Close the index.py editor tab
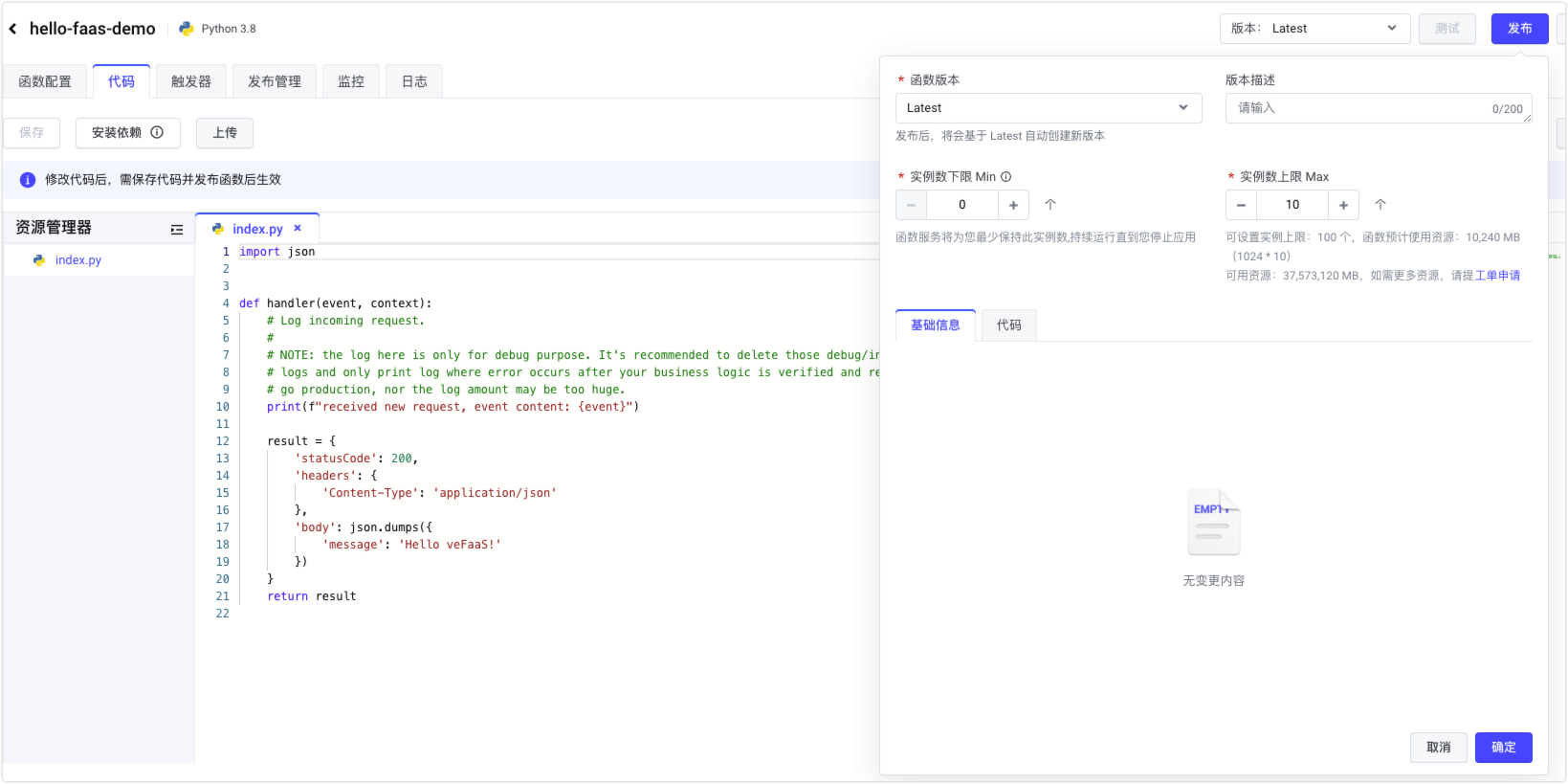Screen dimensions: 1568x784 [298, 228]
